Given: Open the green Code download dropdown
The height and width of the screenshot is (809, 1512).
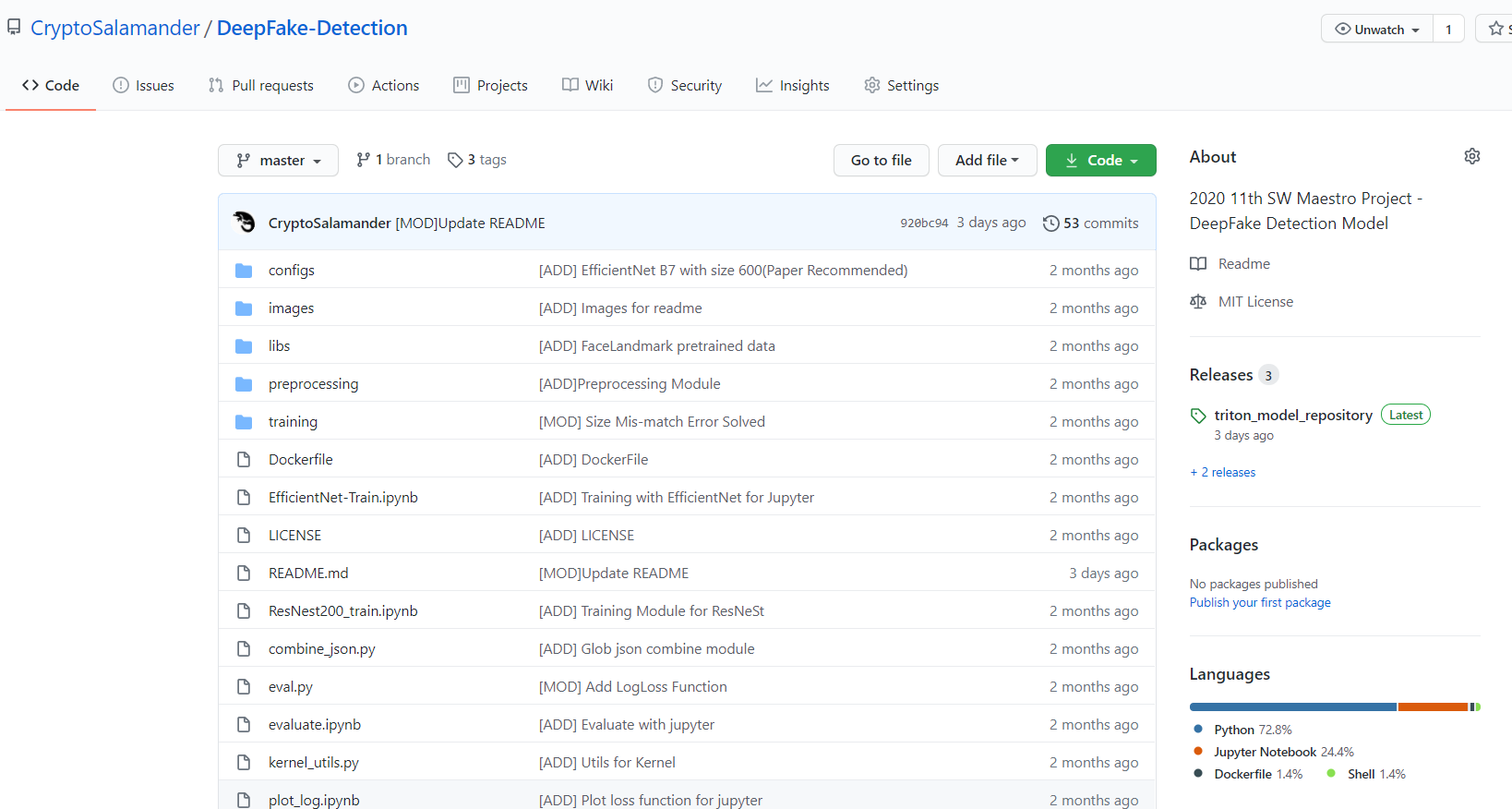Looking at the screenshot, I should point(1101,160).
